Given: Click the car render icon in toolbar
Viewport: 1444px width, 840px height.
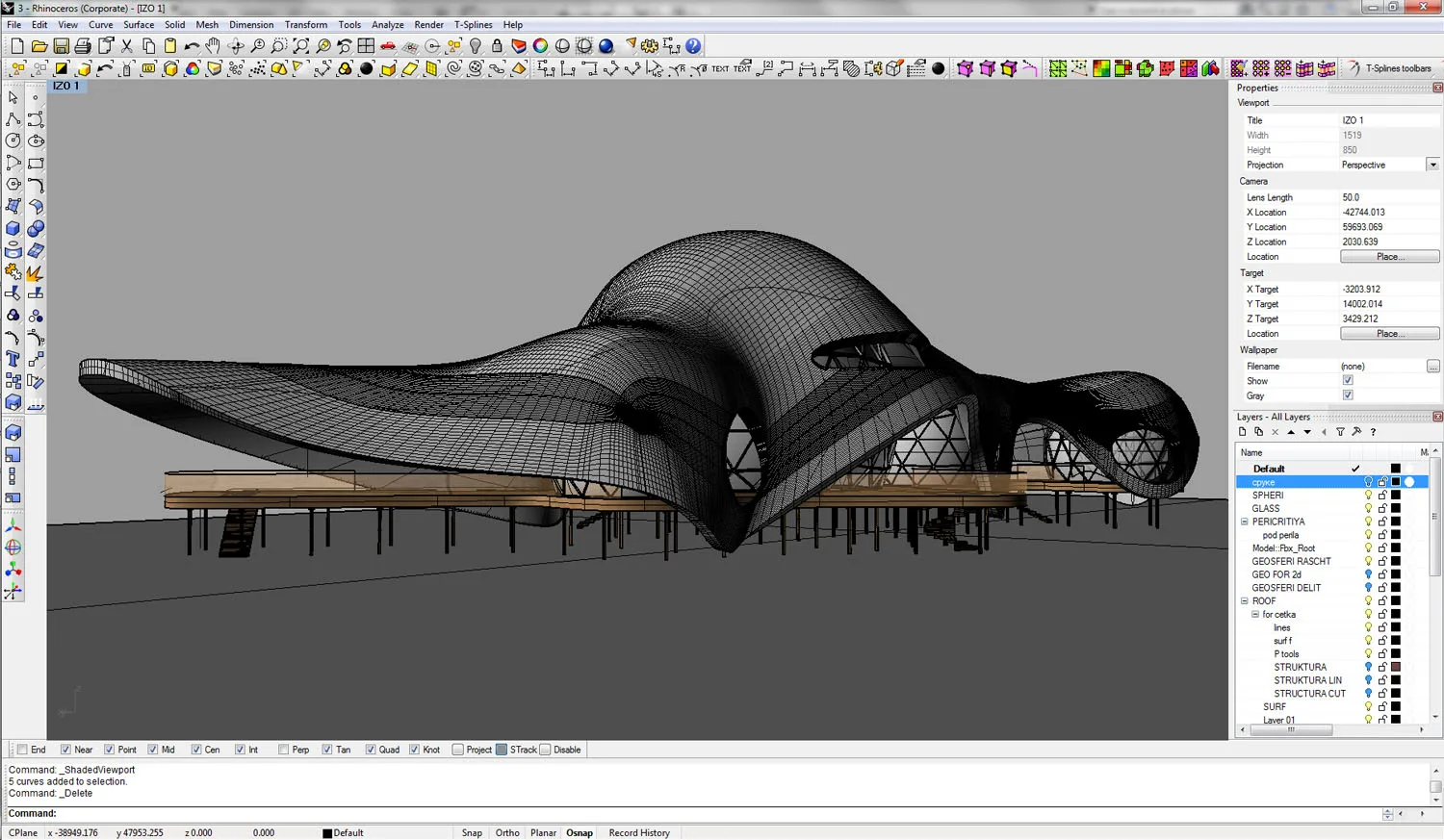Looking at the screenshot, I should (388, 46).
